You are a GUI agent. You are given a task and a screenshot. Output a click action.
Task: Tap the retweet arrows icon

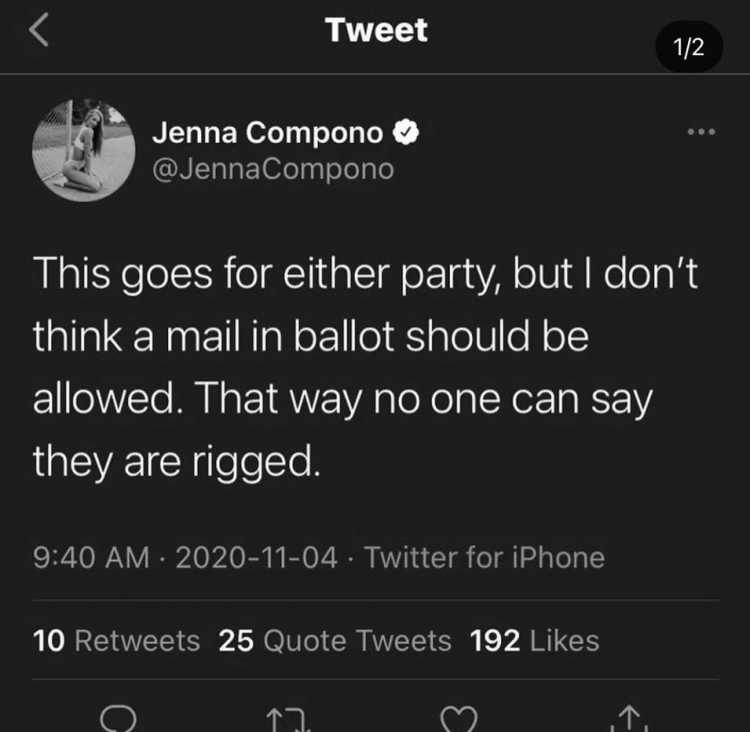[x=288, y=720]
